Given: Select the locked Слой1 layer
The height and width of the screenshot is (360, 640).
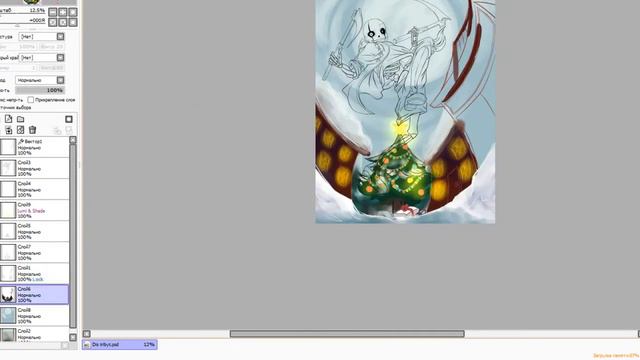Looking at the screenshot, I should coord(34,273).
